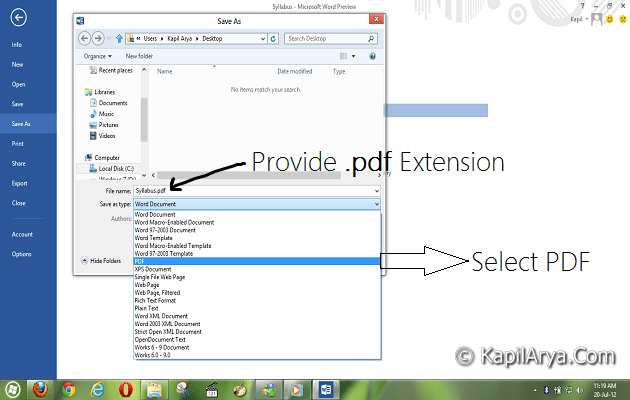Click the back arrow in Word backstage
Screen dimensions: 630x400
click(18, 18)
